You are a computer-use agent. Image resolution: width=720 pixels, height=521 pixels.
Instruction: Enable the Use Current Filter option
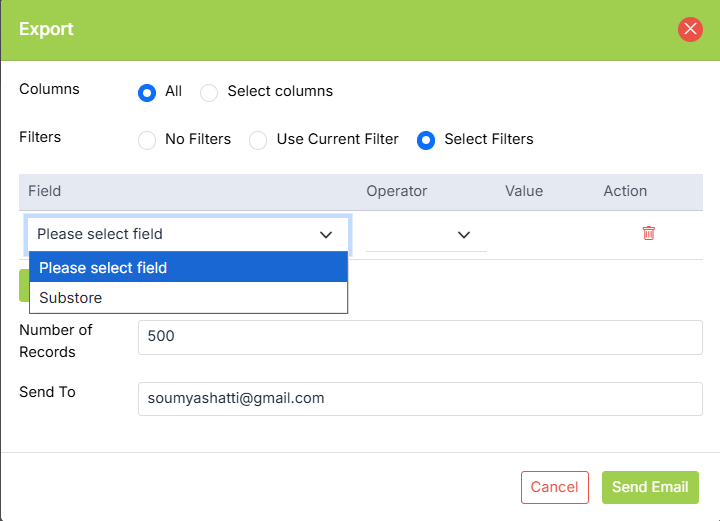coord(258,140)
